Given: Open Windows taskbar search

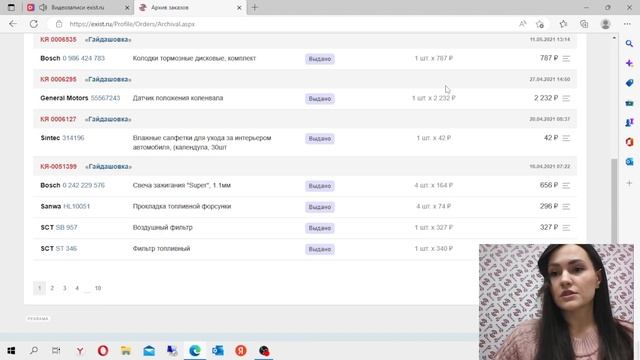Looking at the screenshot, I should 34,351.
